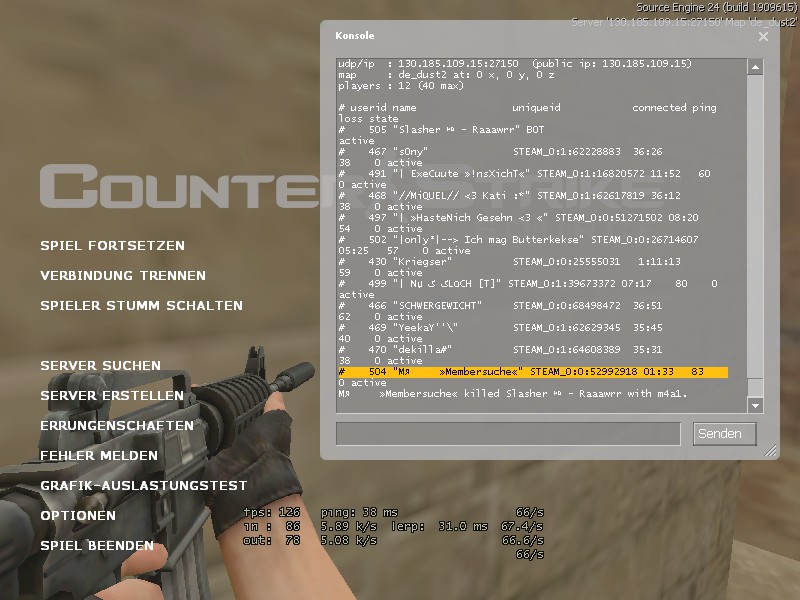
Task: Open Errungenschaften
Action: point(117,426)
